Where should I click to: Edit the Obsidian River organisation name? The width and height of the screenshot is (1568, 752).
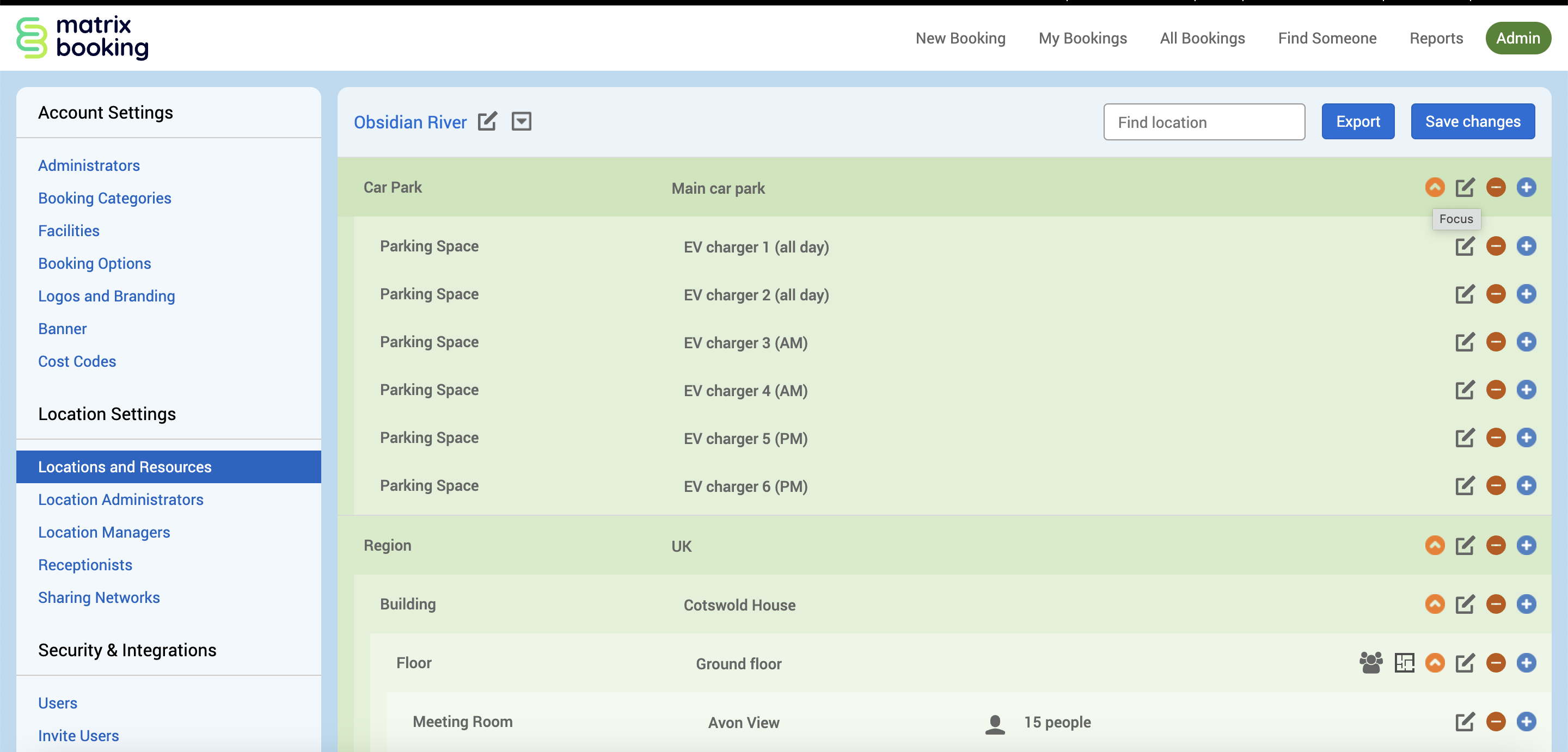[487, 122]
